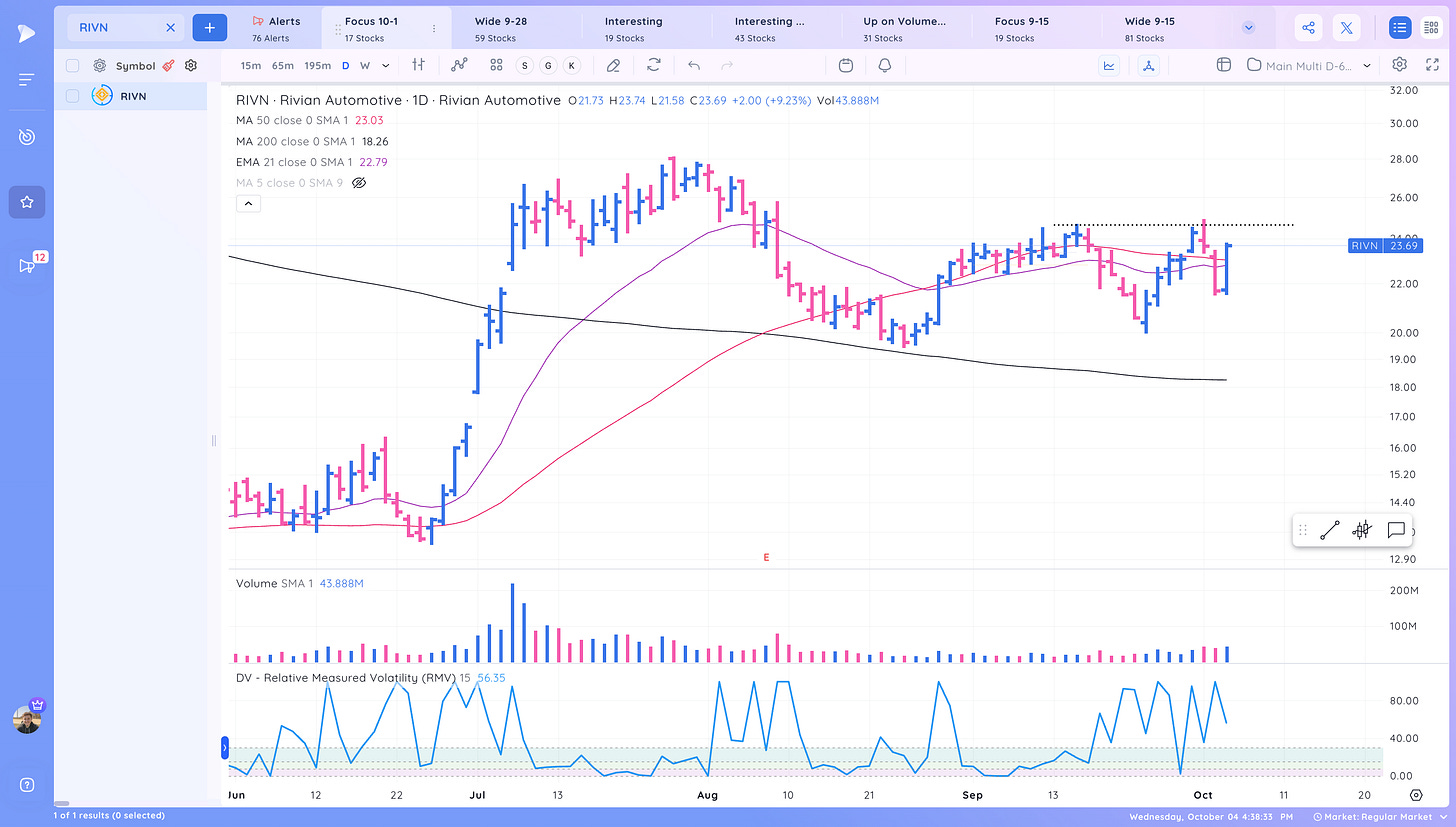Select the eraser drawing tool
Image resolution: width=1456 pixels, height=827 pixels.
tap(614, 65)
